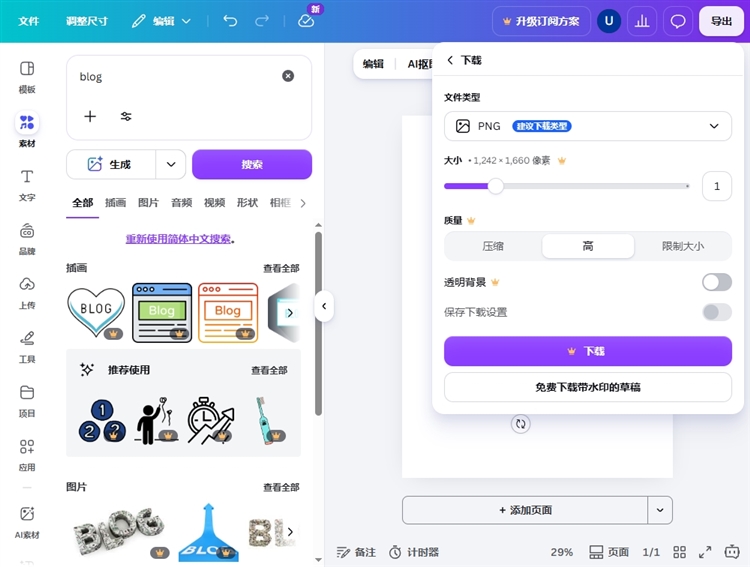This screenshot has width=750, height=567.
Task: Select the heart BLOG illustration thumbnail
Action: (x=96, y=313)
